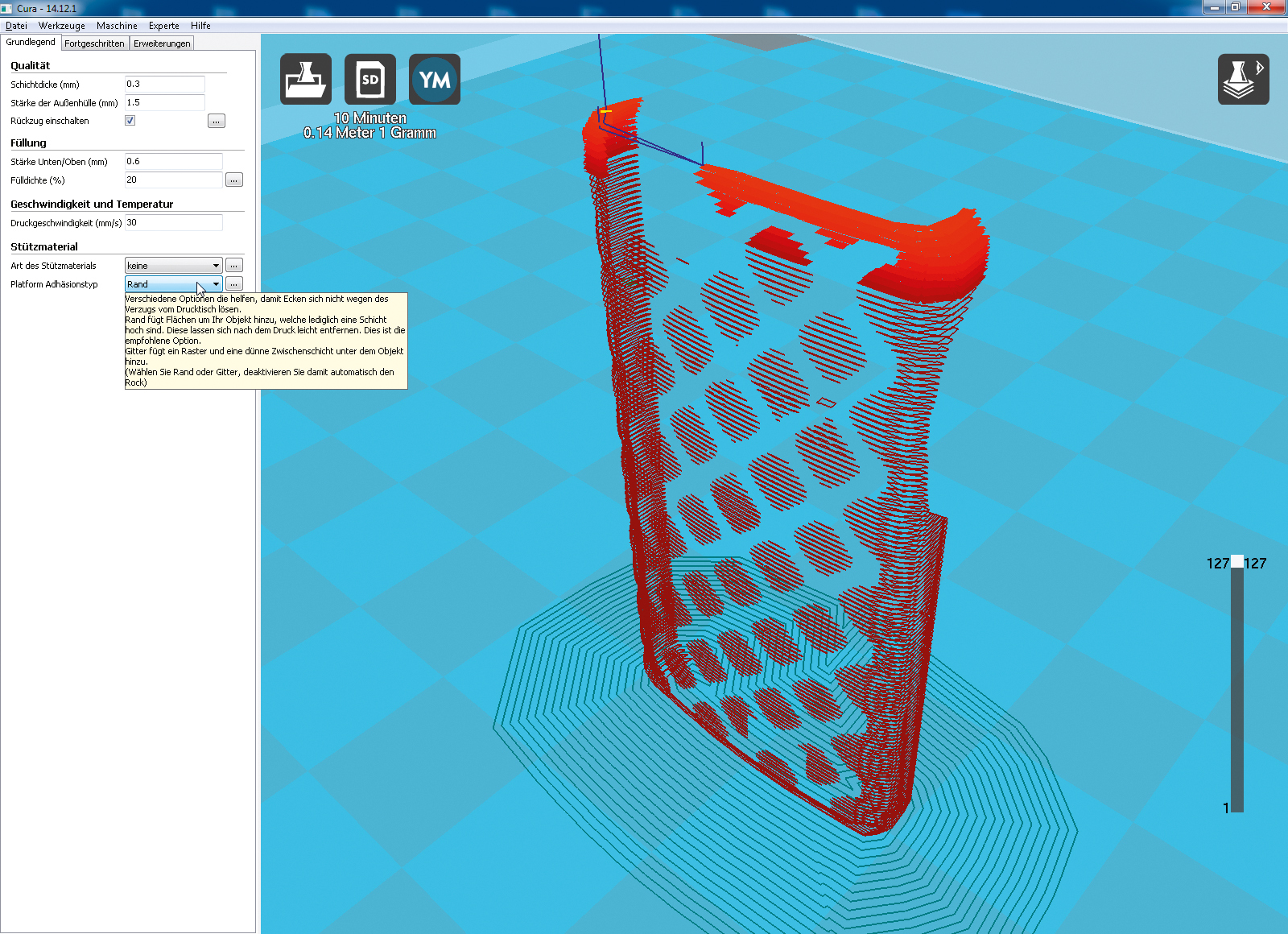This screenshot has height=934, width=1288.
Task: Open the Datei menu
Action: (x=16, y=26)
